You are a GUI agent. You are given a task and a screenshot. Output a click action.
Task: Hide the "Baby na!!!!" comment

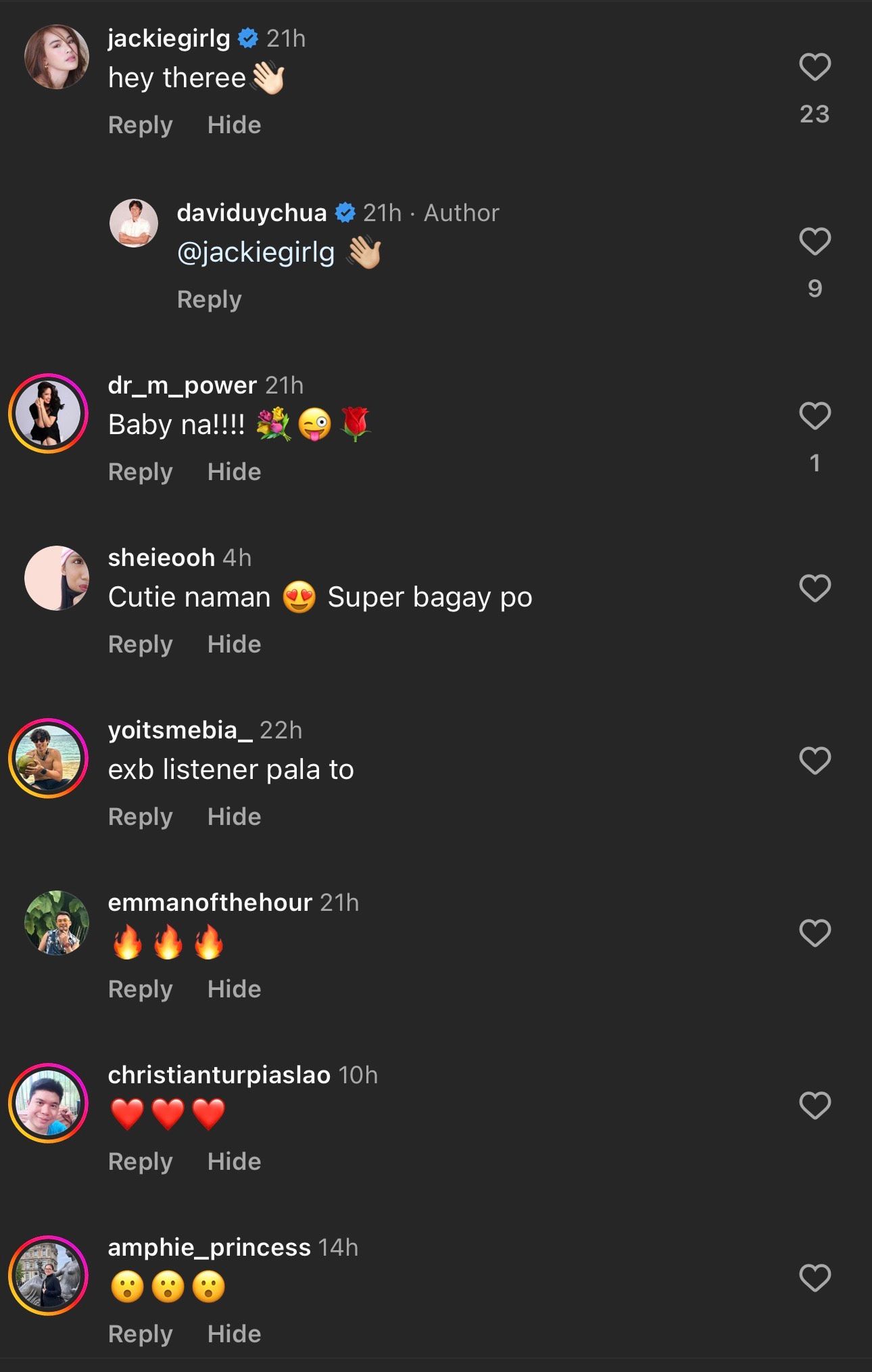click(x=234, y=472)
